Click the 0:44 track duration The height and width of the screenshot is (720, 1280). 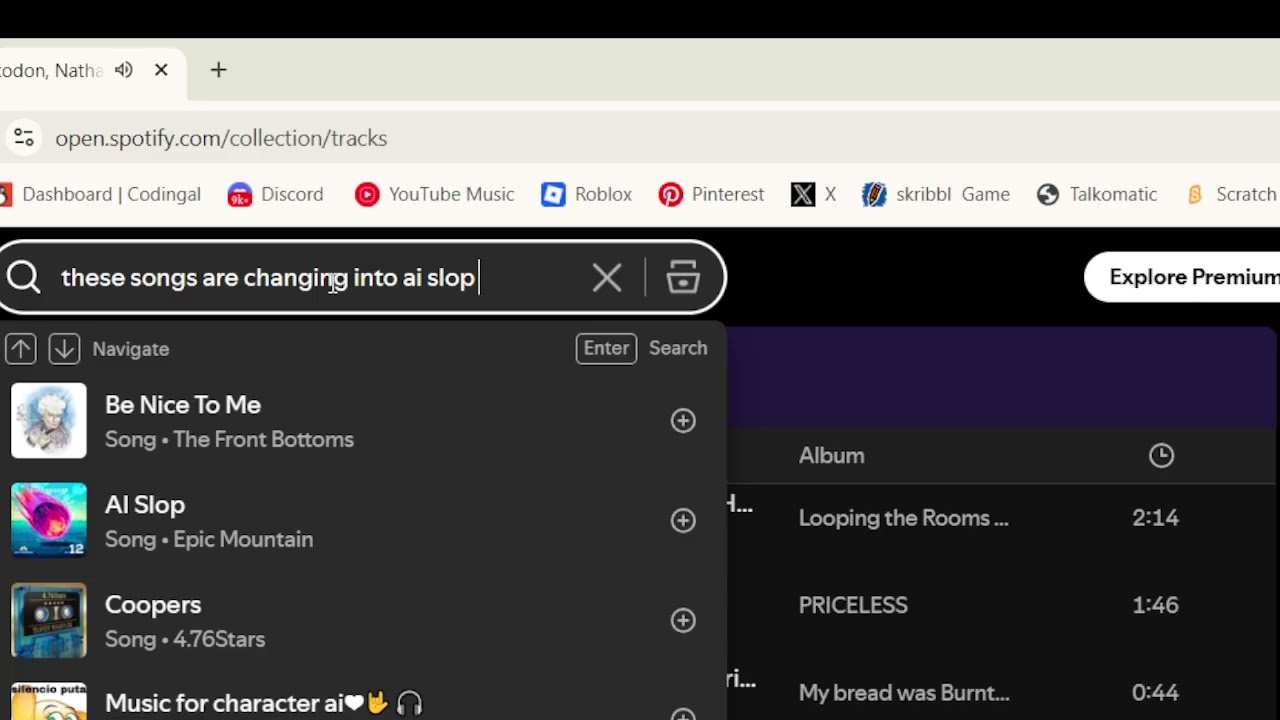tap(1155, 693)
